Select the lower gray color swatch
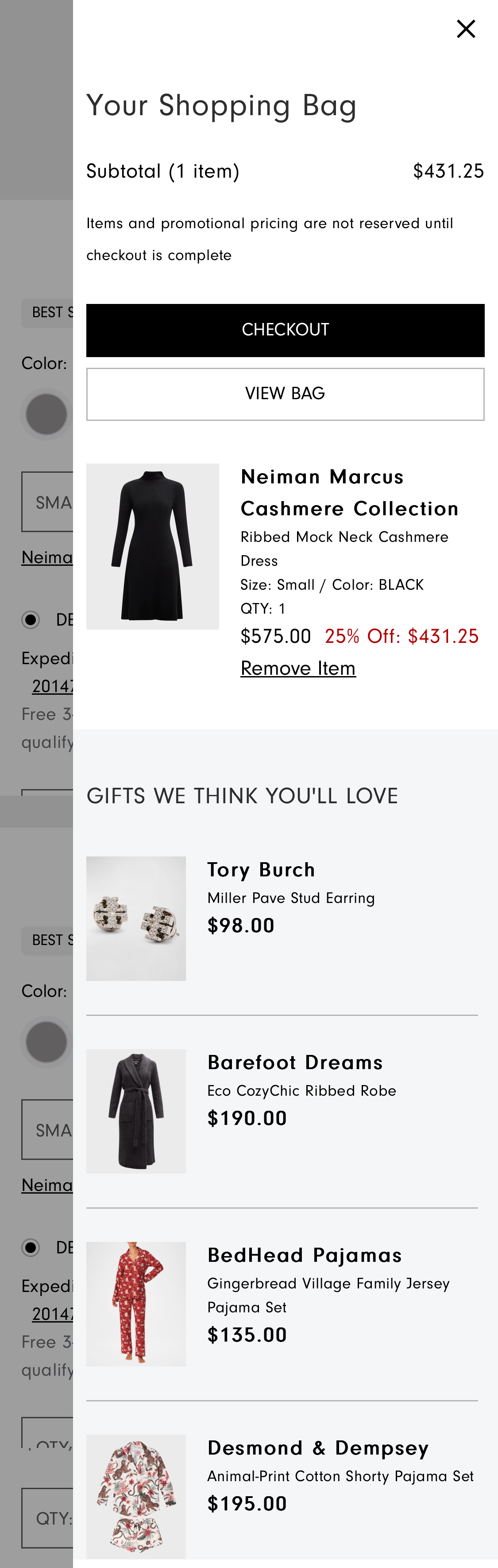Viewport: 498px width, 1568px height. pyautogui.click(x=46, y=1042)
